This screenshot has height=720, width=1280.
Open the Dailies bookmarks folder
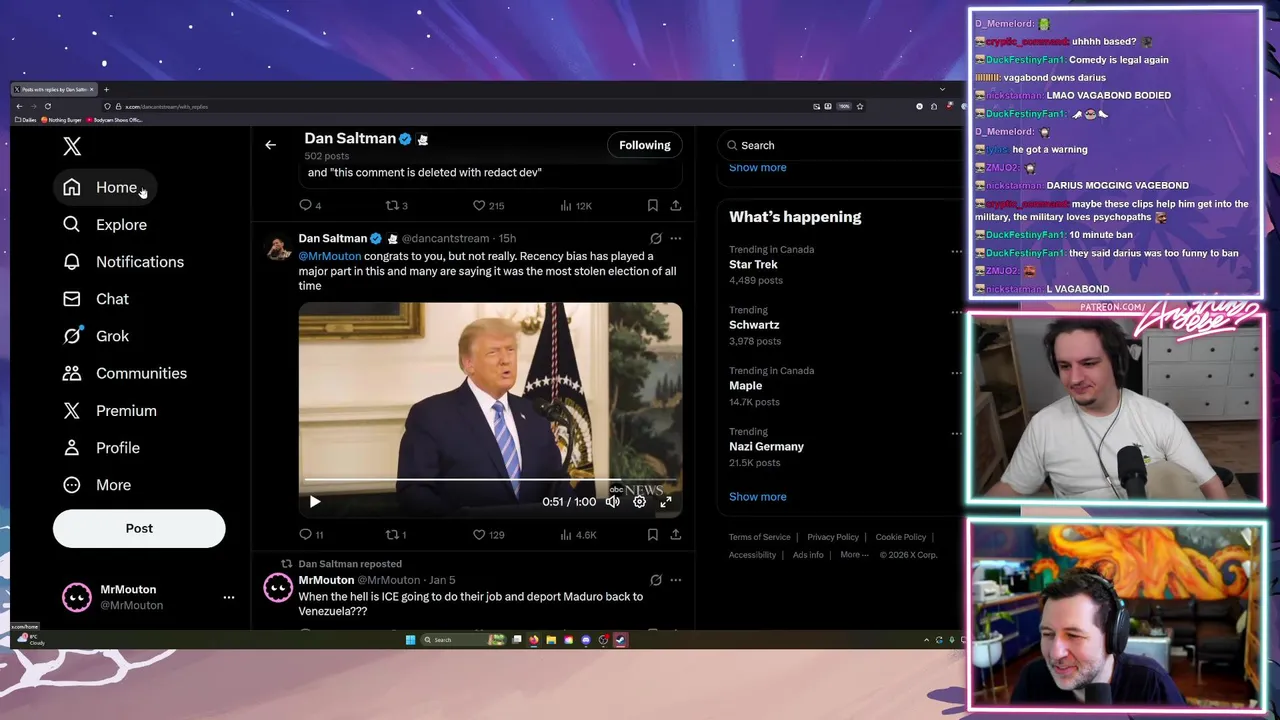pos(26,120)
